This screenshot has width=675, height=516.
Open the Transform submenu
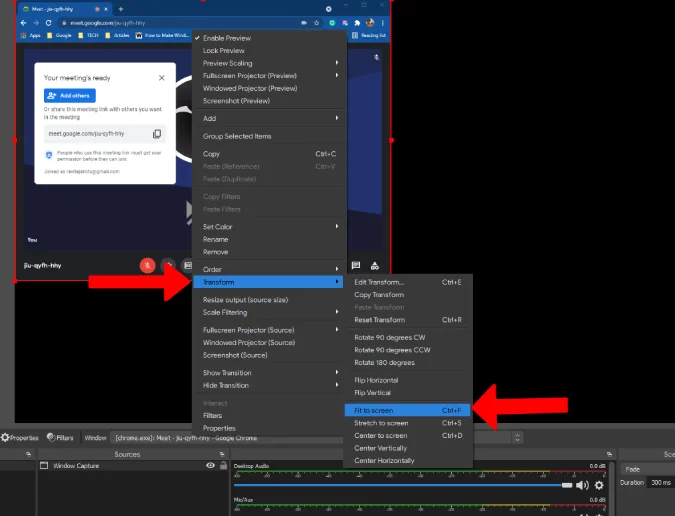(x=268, y=282)
